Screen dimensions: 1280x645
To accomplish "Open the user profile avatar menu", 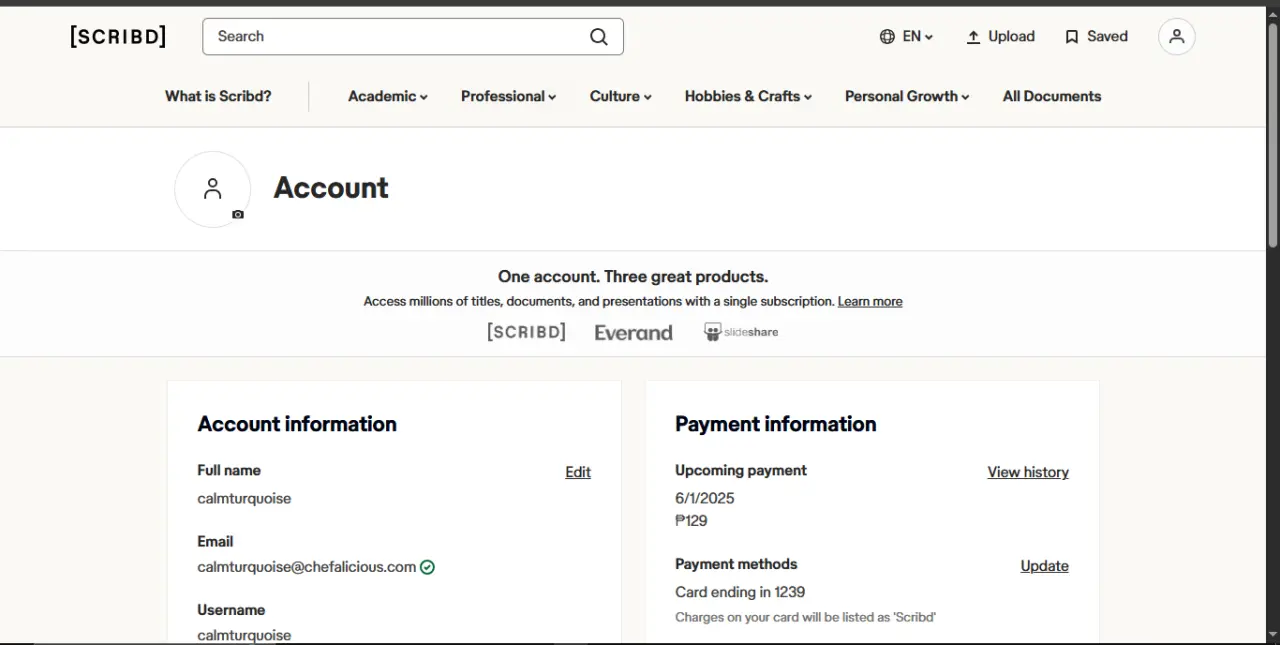I will [1177, 37].
